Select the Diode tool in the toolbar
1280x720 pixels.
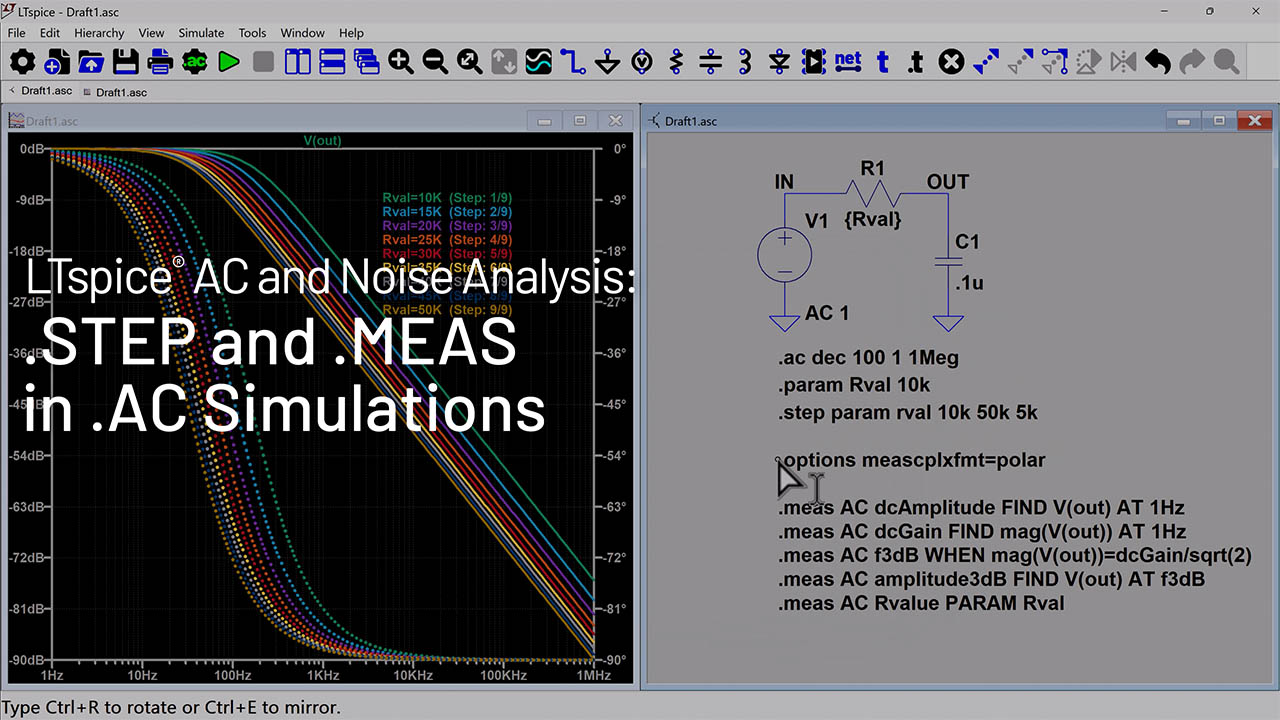(780, 62)
